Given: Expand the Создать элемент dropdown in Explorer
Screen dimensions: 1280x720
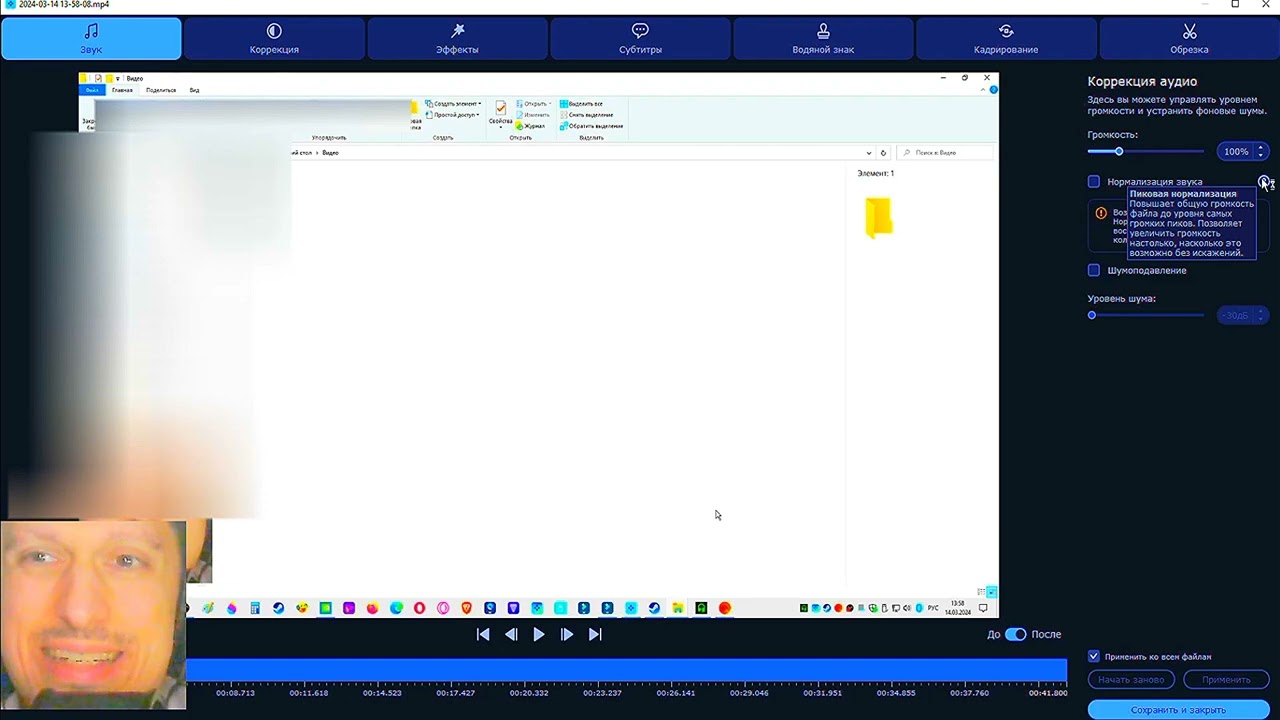Looking at the screenshot, I should (x=453, y=104).
